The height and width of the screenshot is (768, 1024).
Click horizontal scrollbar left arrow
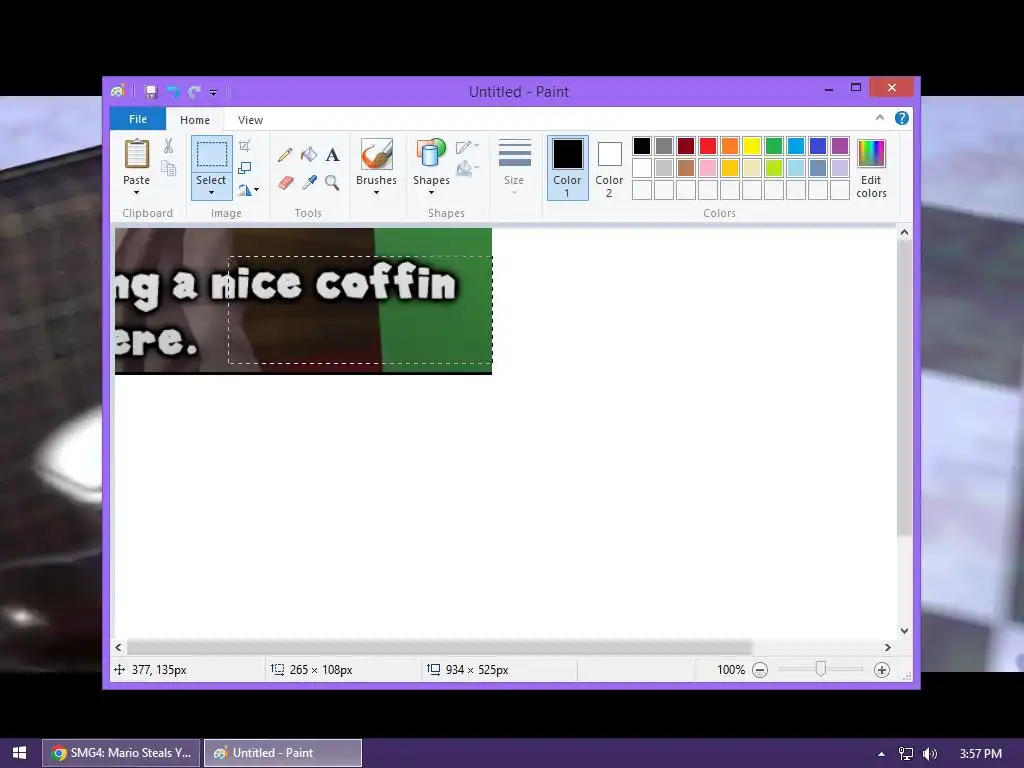[118, 647]
